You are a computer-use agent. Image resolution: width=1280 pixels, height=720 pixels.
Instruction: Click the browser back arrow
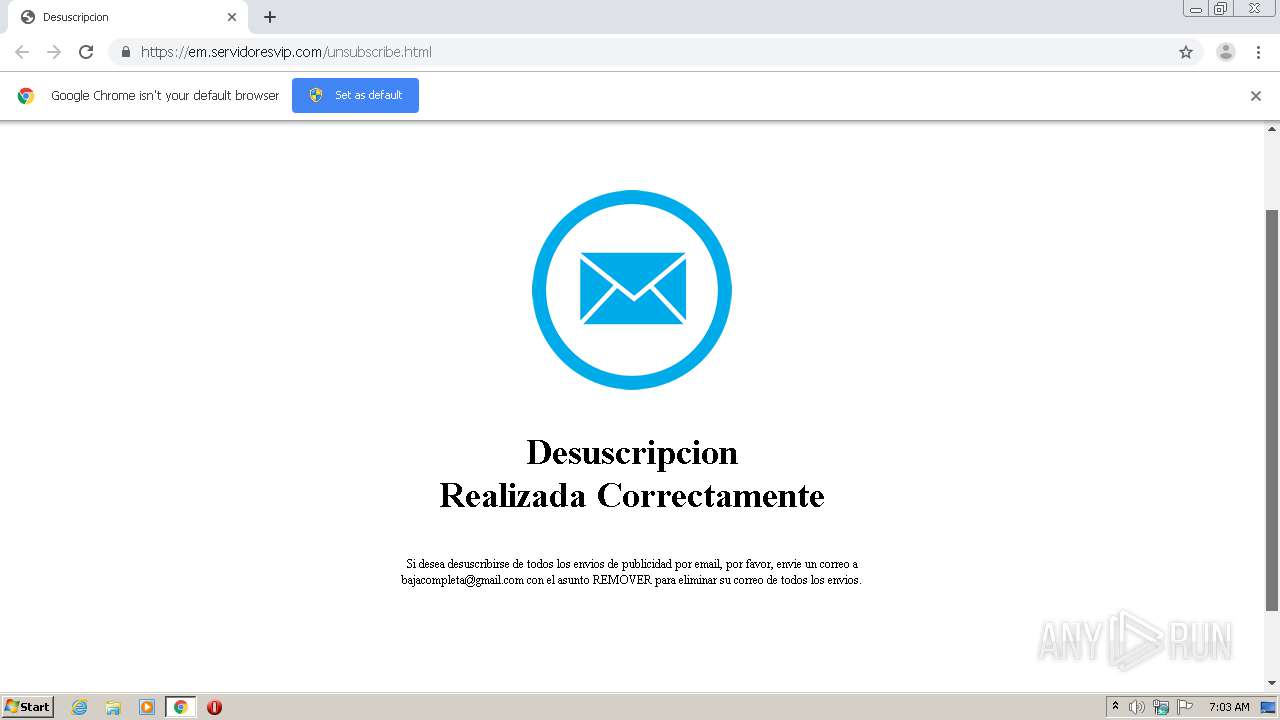click(x=22, y=52)
